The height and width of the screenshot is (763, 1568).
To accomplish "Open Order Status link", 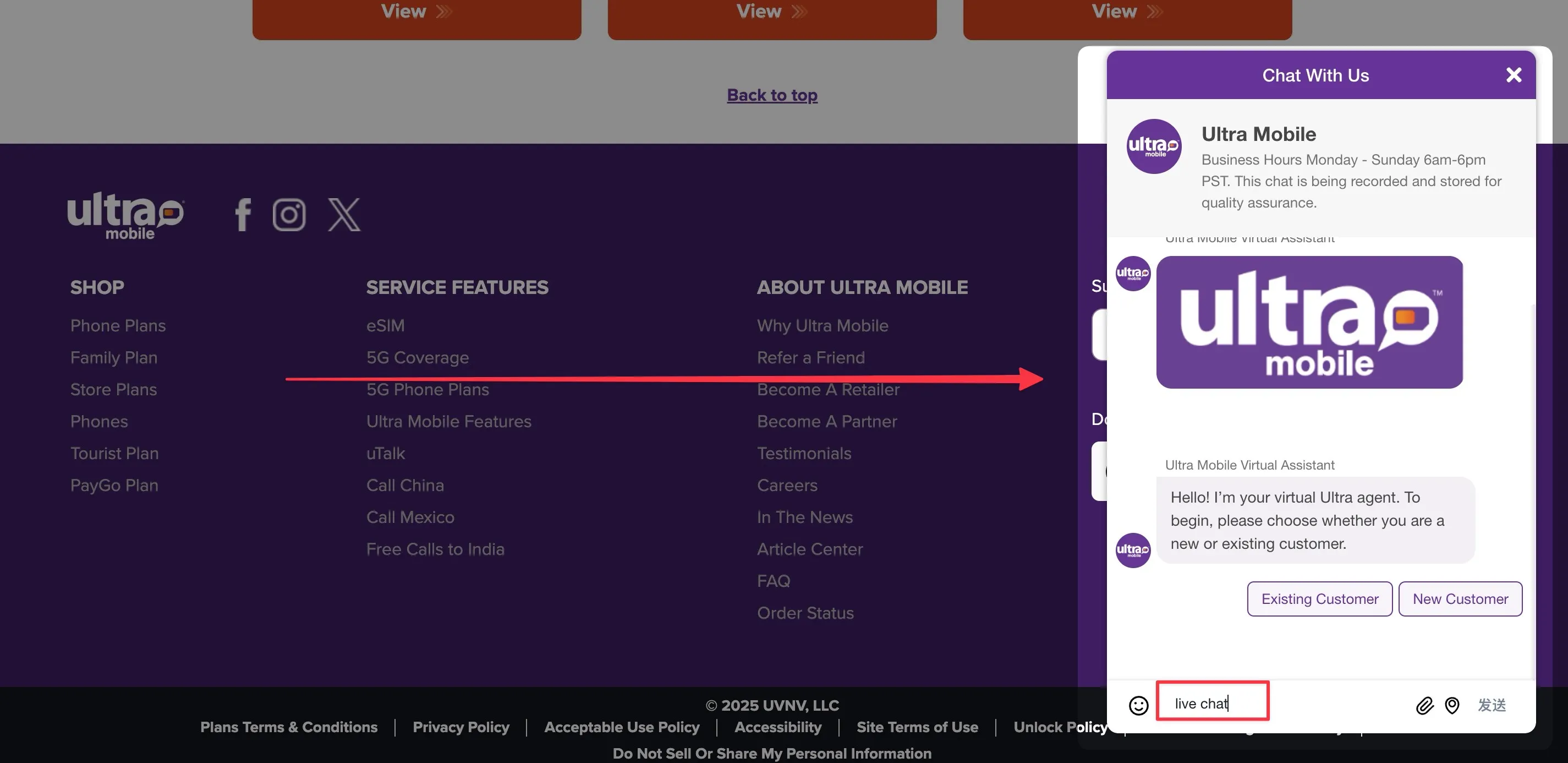I will [x=805, y=613].
